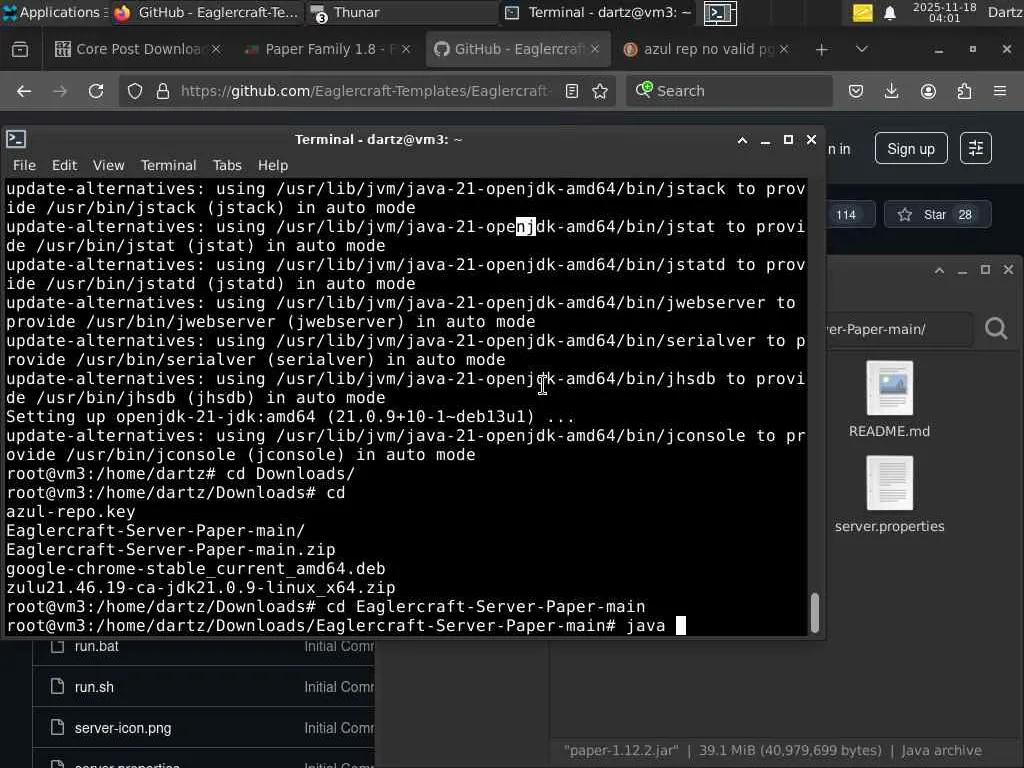The image size is (1024, 768).
Task: Click the GitHub Sign up button
Action: 911,149
